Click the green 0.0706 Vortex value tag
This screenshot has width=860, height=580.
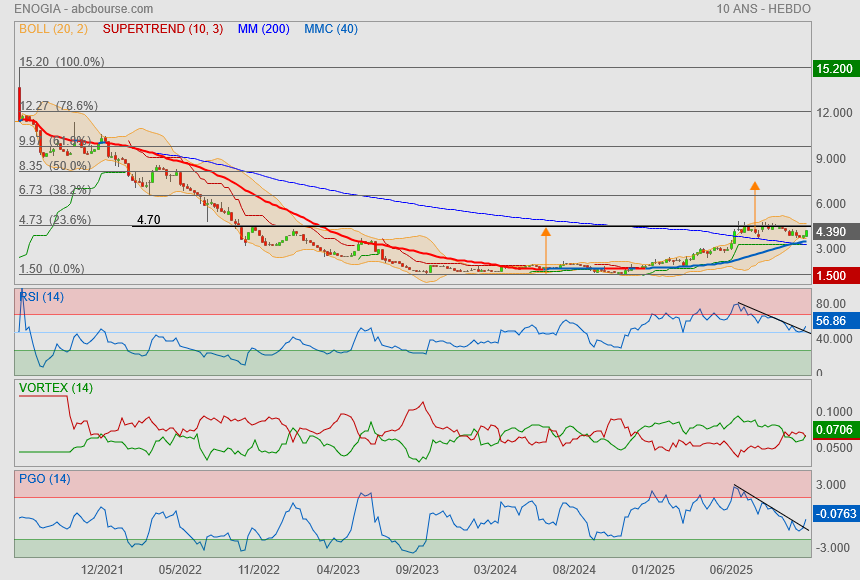point(833,430)
